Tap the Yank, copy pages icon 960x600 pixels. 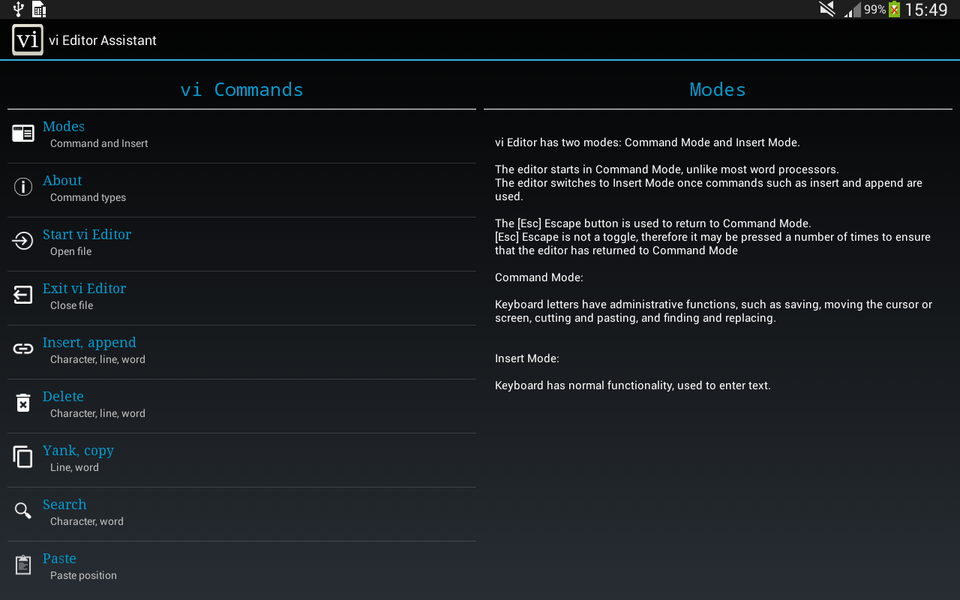[x=23, y=457]
